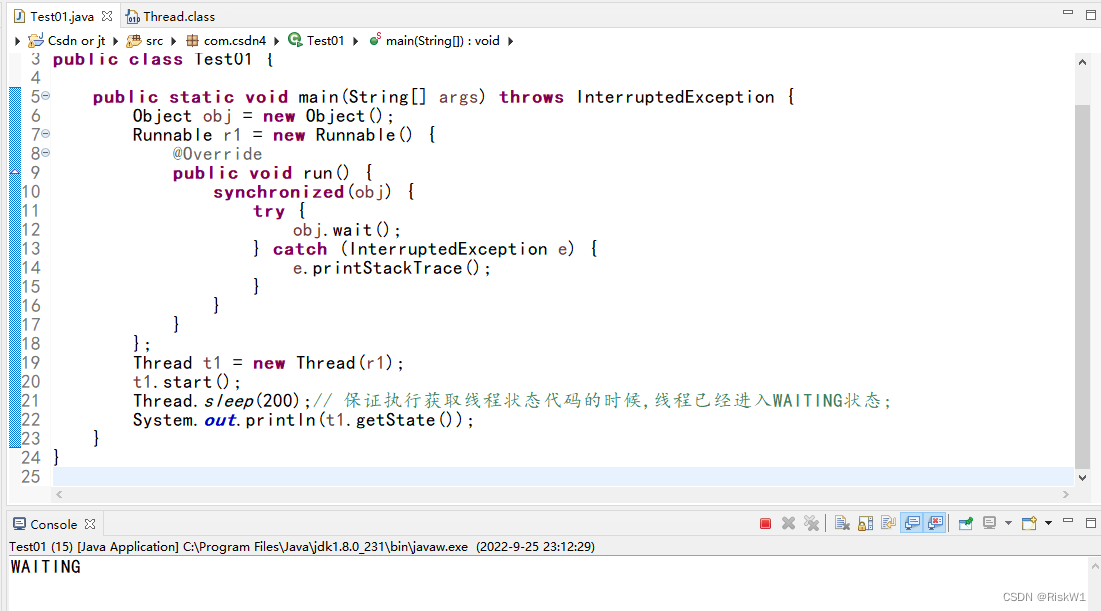Minimize the editor area
Image resolution: width=1101 pixels, height=611 pixels.
1068,12
